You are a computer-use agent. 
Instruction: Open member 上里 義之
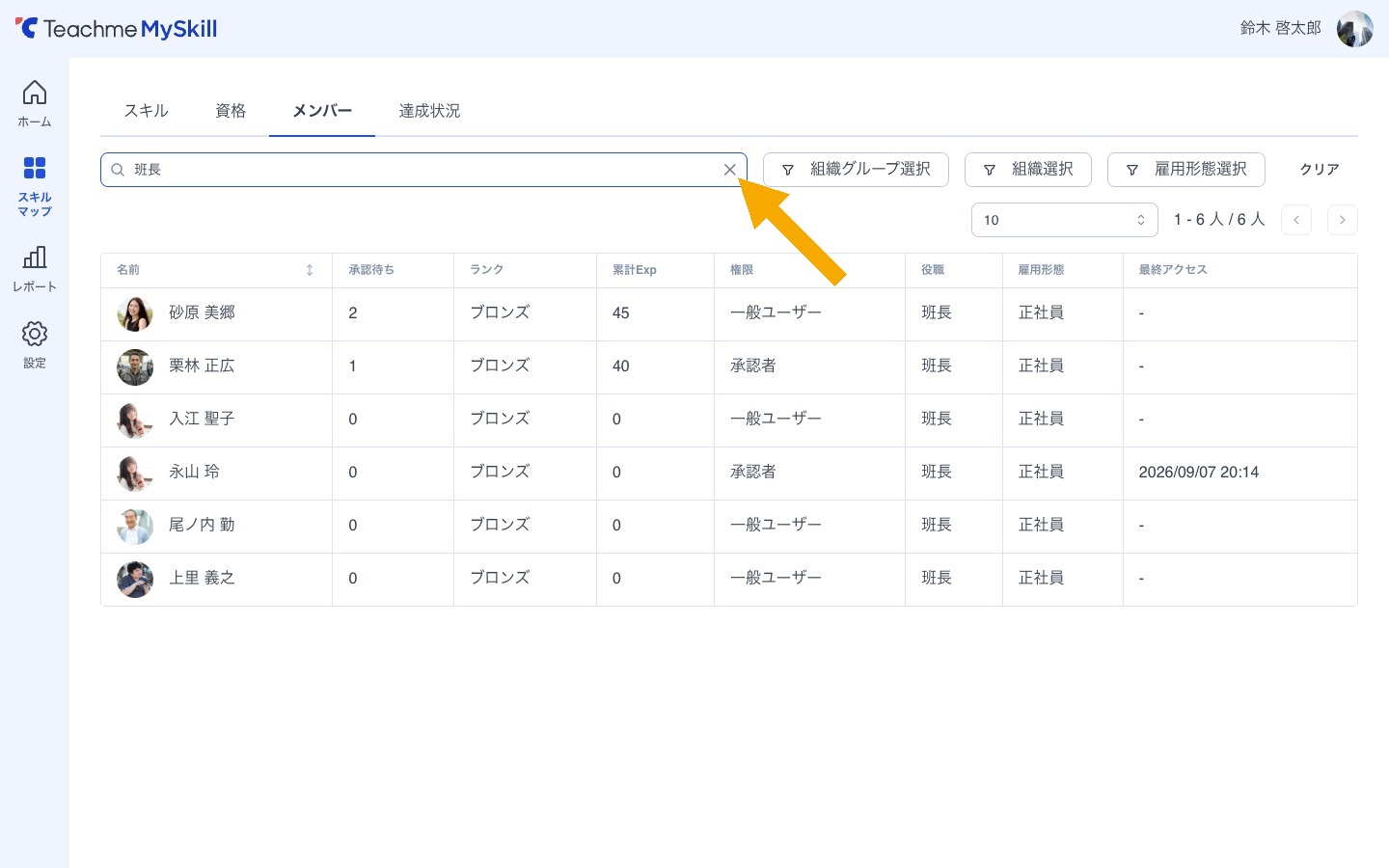pos(202,578)
